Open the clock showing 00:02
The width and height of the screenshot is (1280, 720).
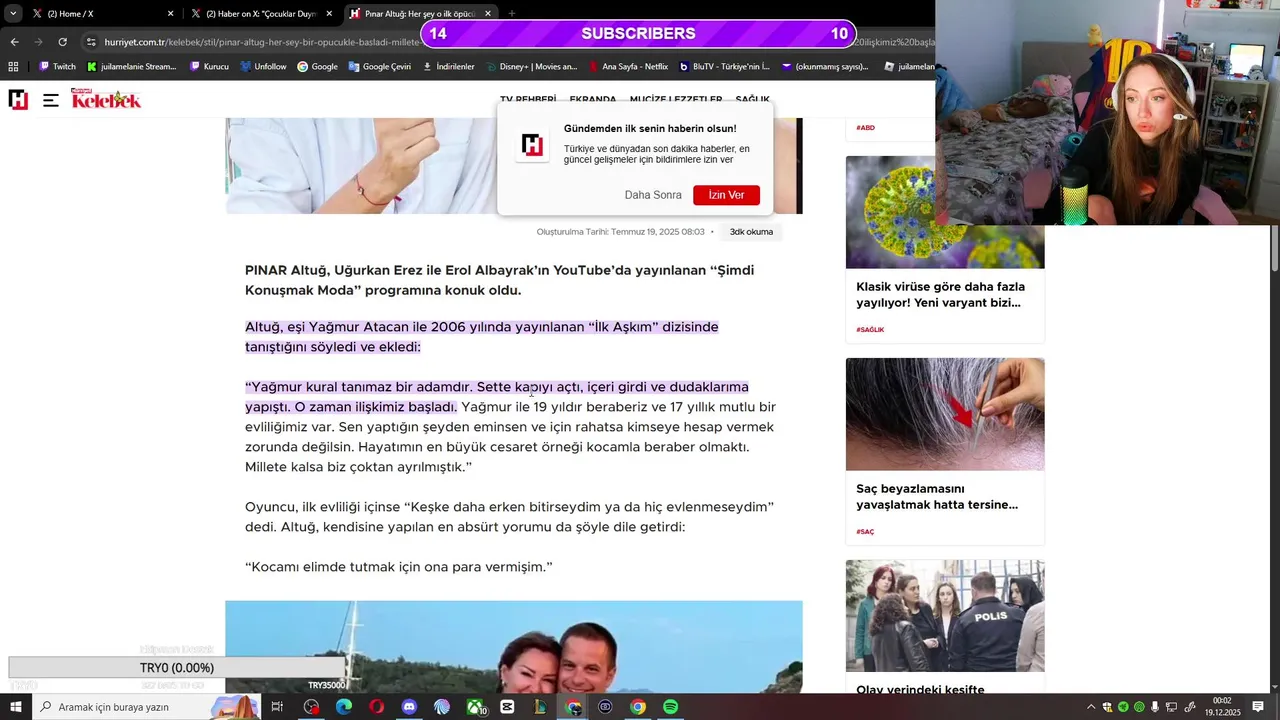1222,707
